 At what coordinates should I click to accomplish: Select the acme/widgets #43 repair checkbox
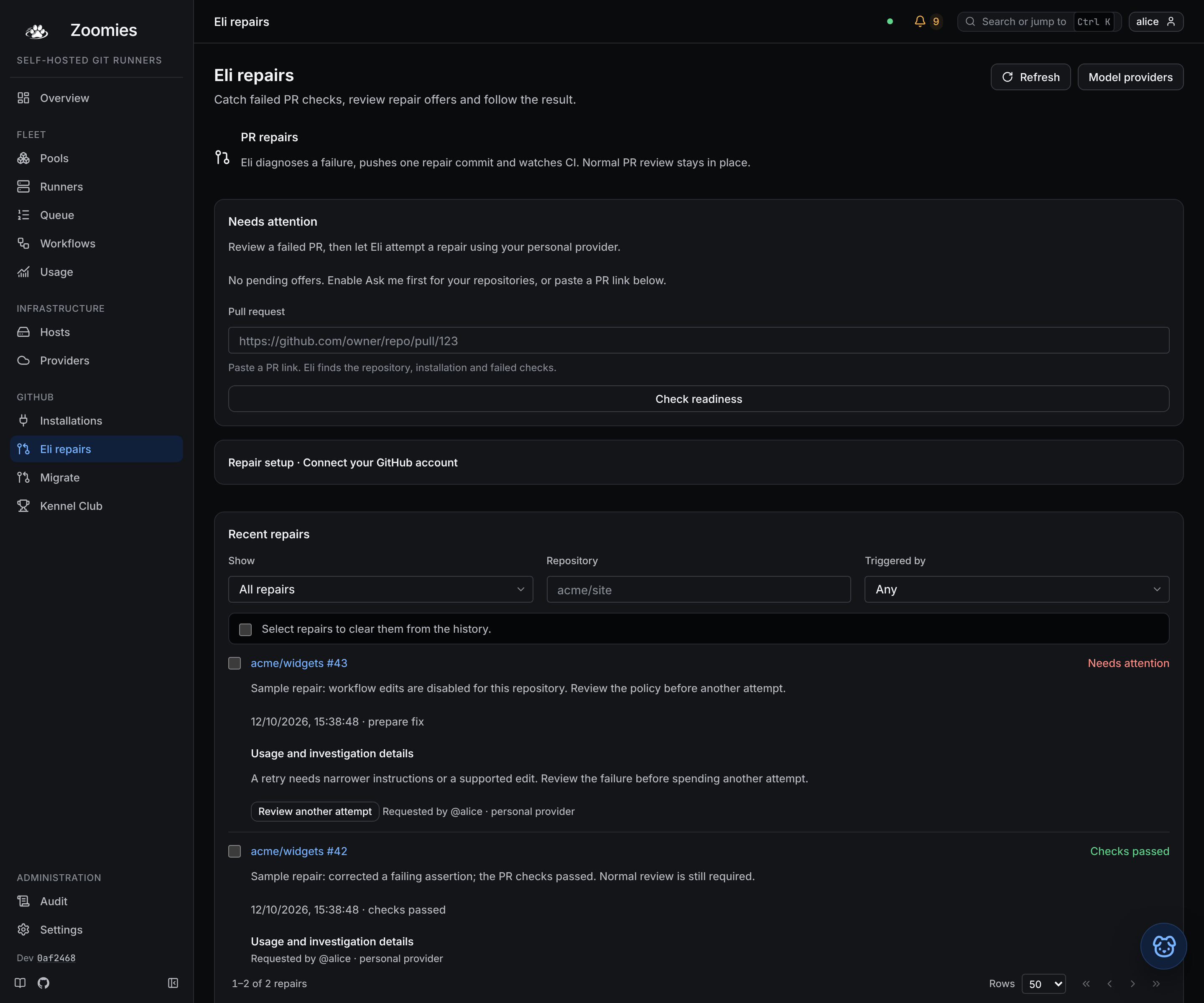235,663
